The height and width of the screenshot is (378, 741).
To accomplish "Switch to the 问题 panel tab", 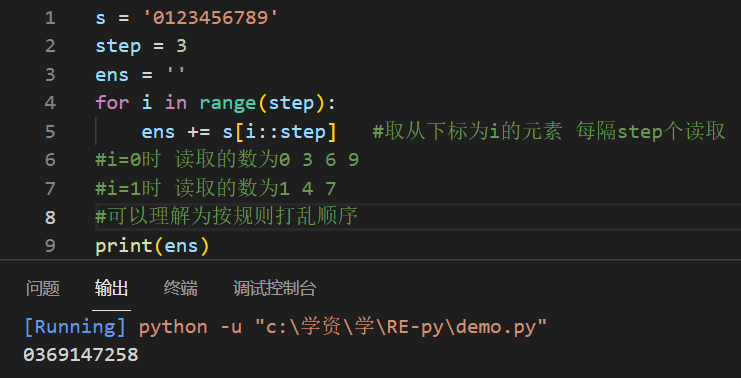I will click(43, 288).
